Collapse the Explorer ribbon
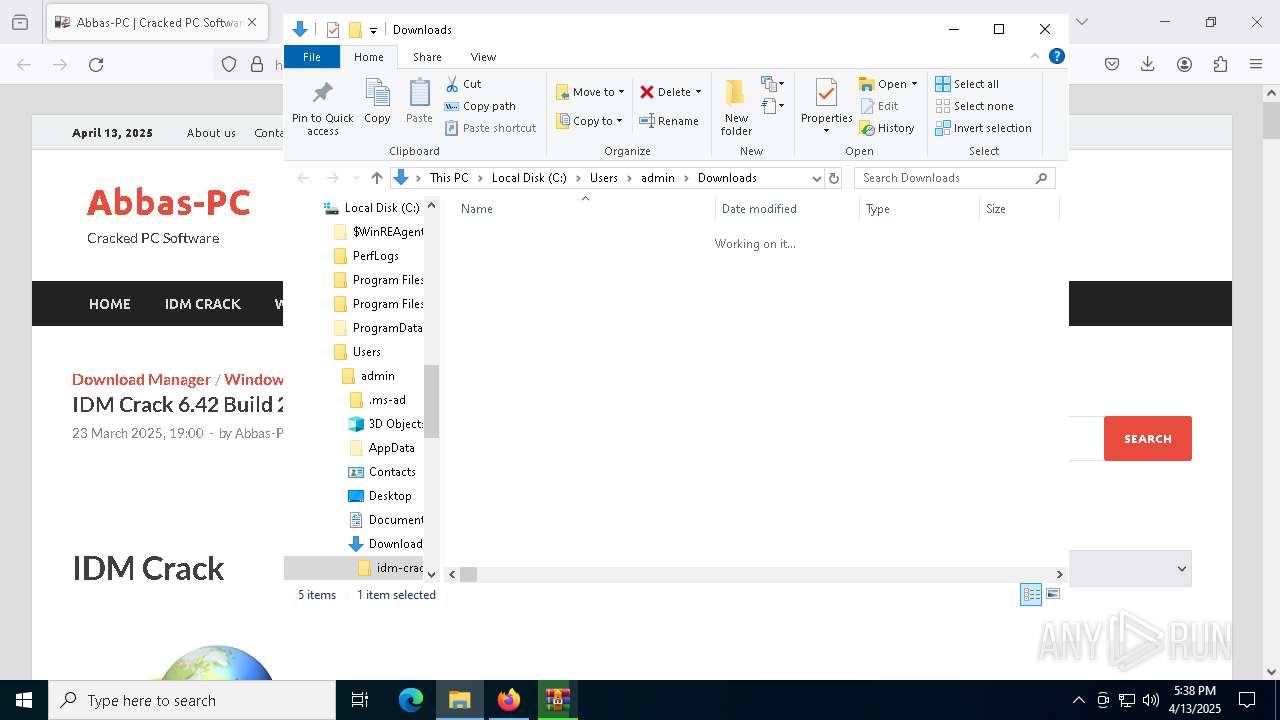This screenshot has width=1280, height=720. 1035,57
